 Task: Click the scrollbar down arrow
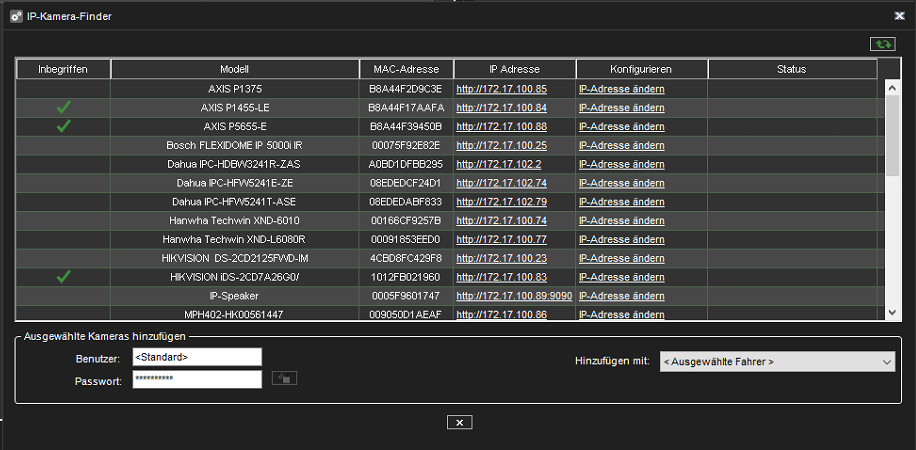893,313
